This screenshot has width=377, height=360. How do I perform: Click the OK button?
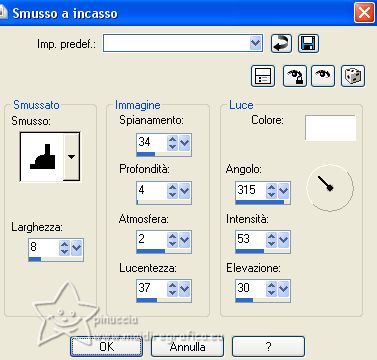point(107,347)
